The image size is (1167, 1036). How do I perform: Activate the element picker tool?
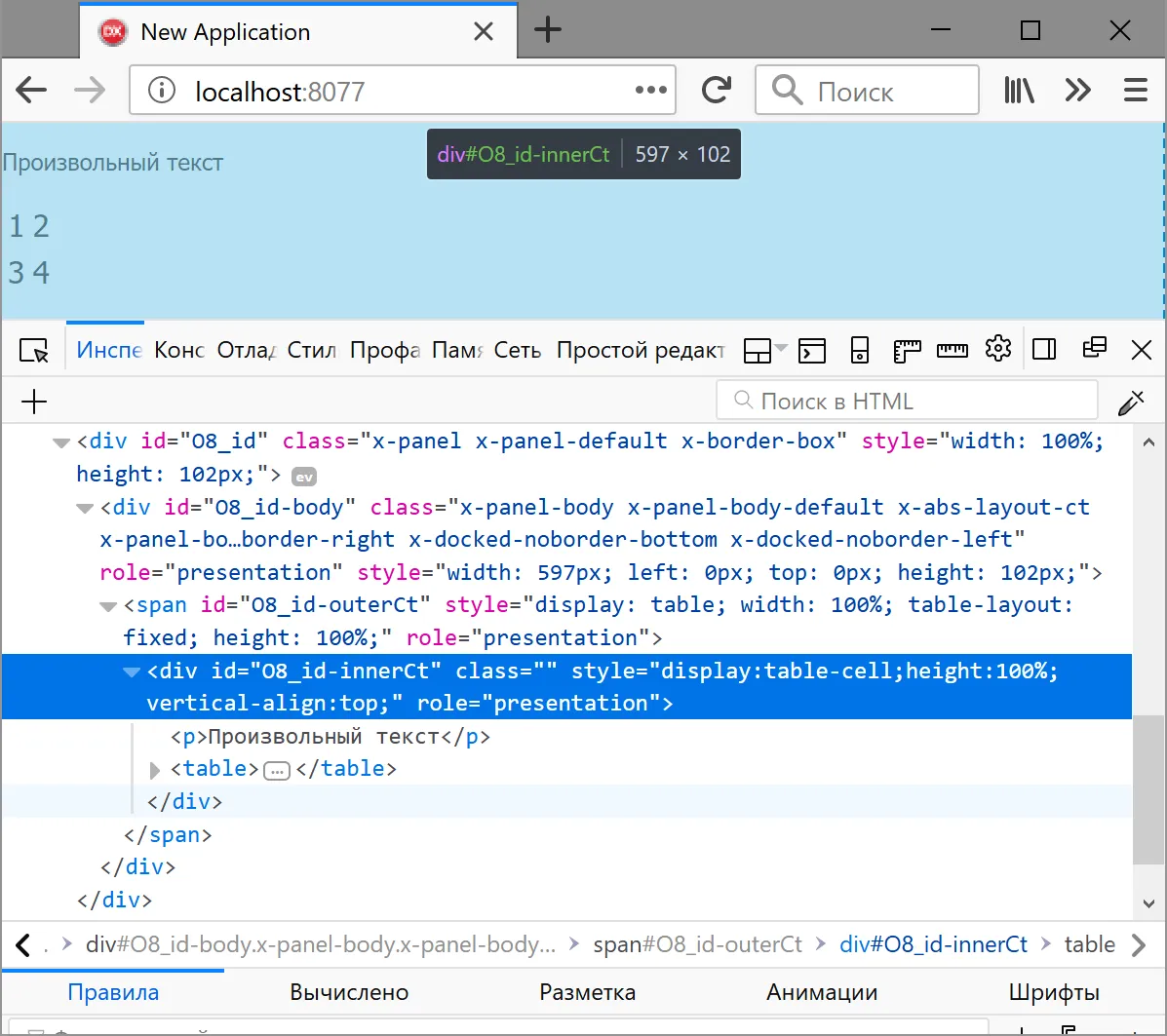pos(34,350)
